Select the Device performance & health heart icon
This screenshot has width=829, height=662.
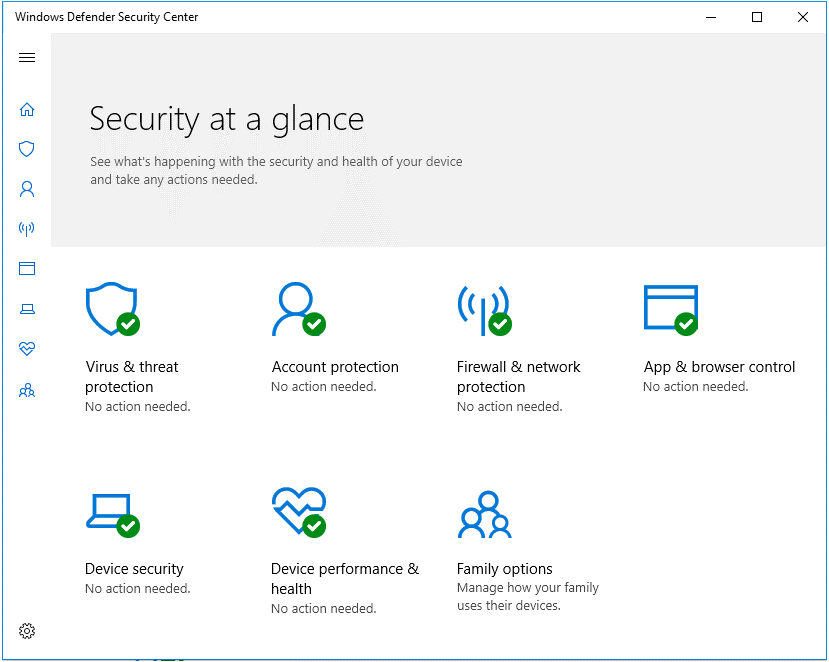pos(27,348)
